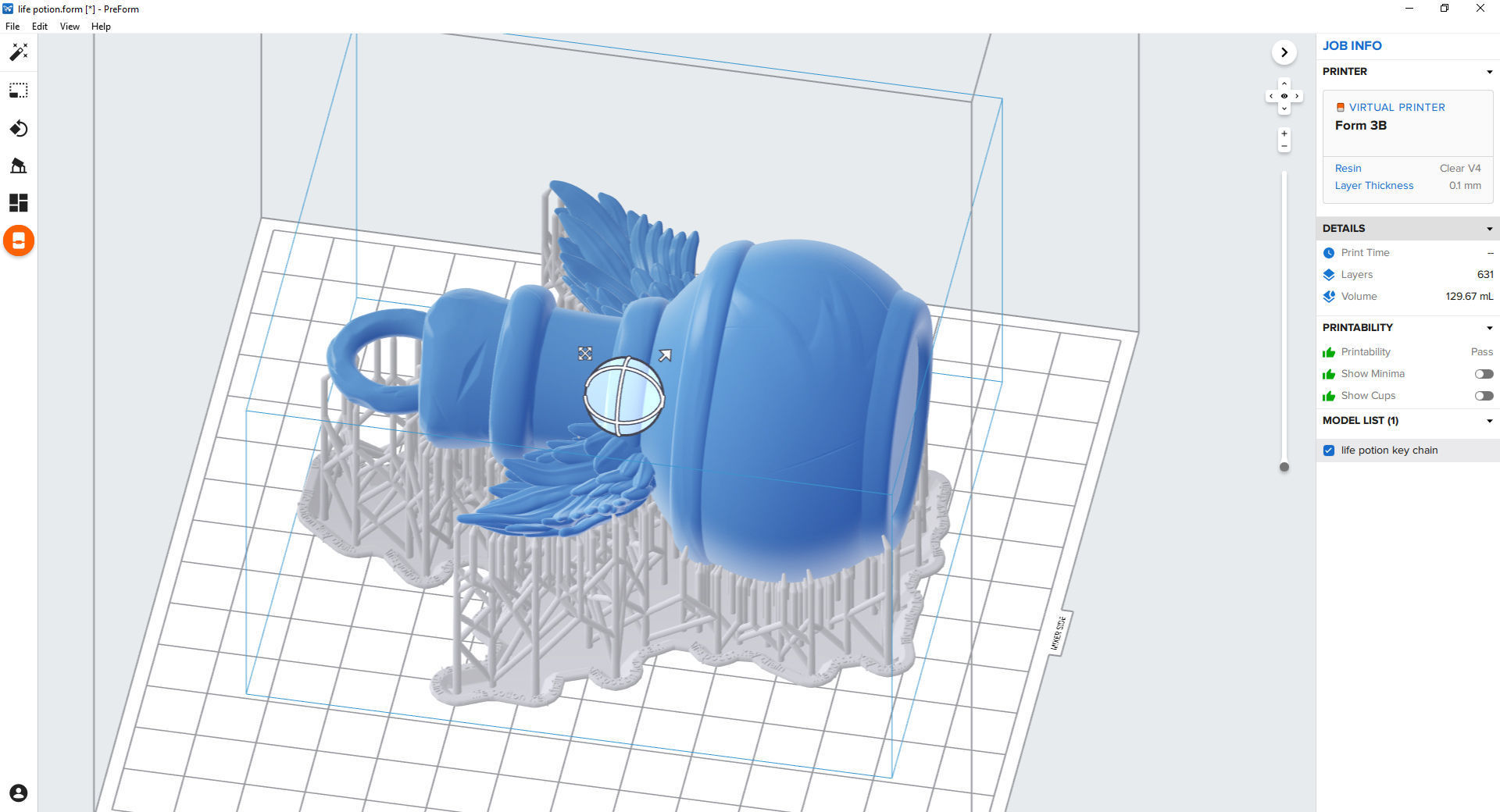Open the Layout tool
1500x812 pixels.
tap(19, 203)
